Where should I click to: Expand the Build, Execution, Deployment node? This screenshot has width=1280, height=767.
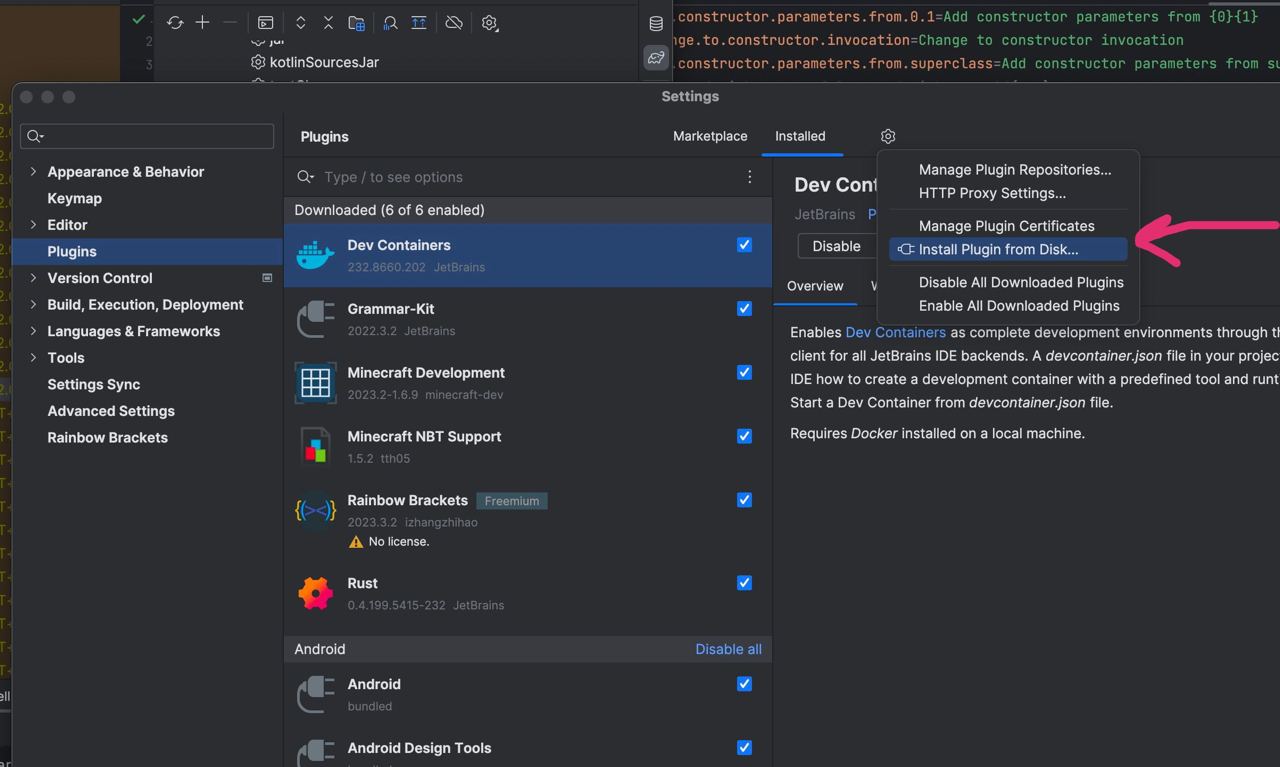(x=33, y=305)
